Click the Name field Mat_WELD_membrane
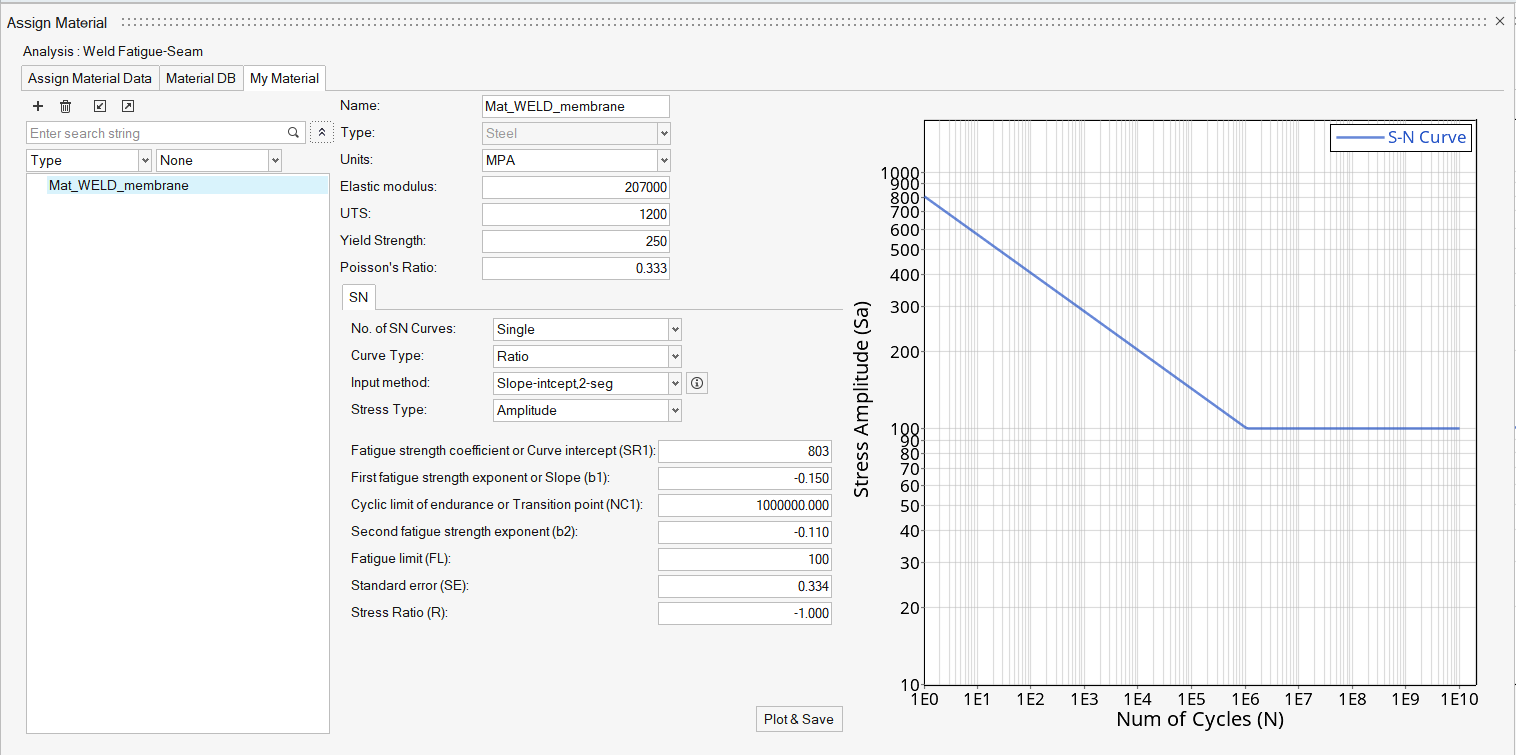Image resolution: width=1516 pixels, height=755 pixels. coord(576,106)
